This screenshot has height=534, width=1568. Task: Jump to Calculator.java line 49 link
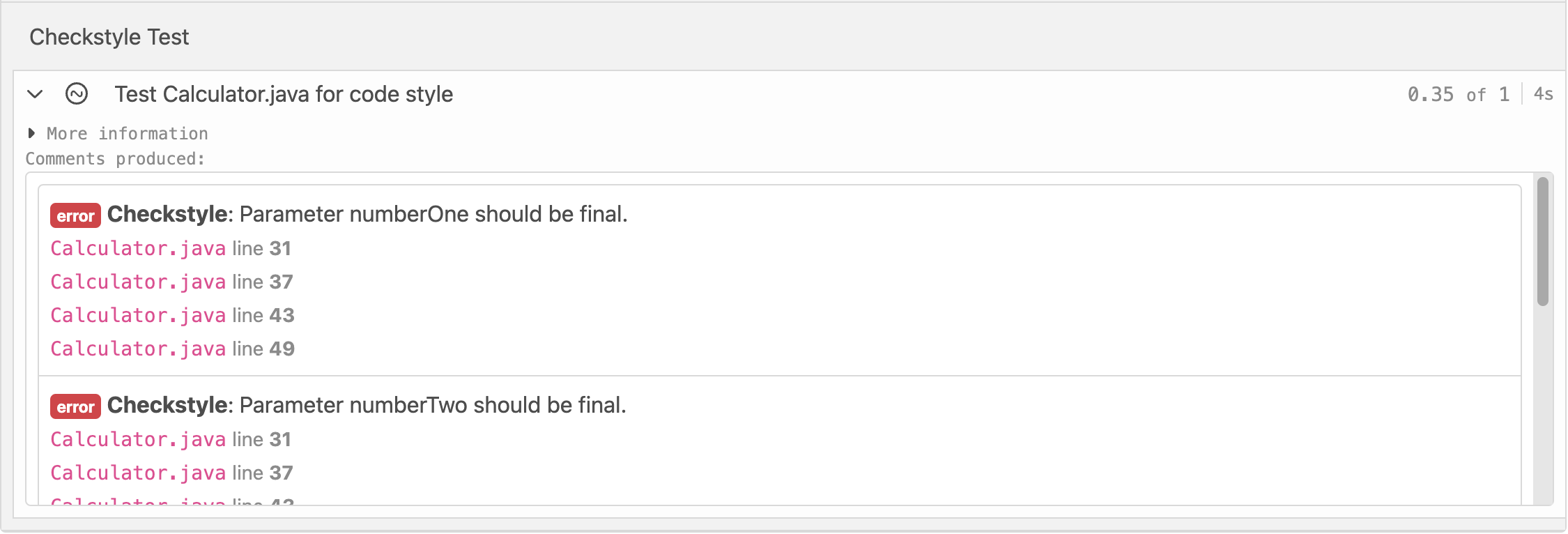pos(138,349)
